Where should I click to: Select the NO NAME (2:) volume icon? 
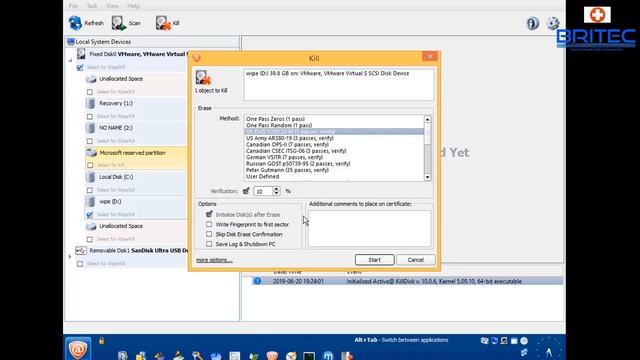pos(91,128)
